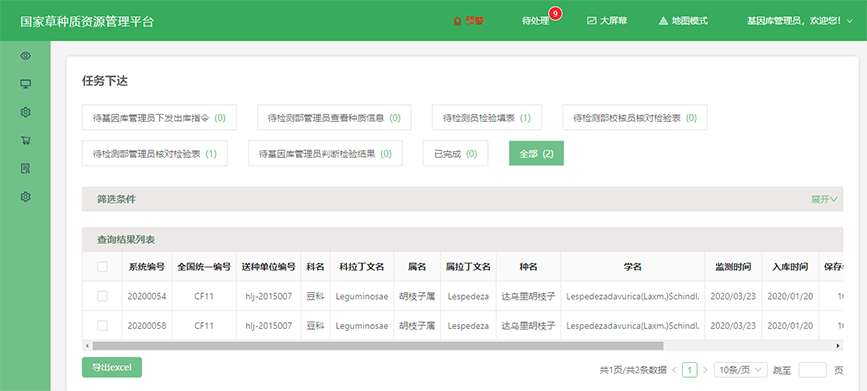
Task: Click the 监测时间 column header
Action: [733, 267]
